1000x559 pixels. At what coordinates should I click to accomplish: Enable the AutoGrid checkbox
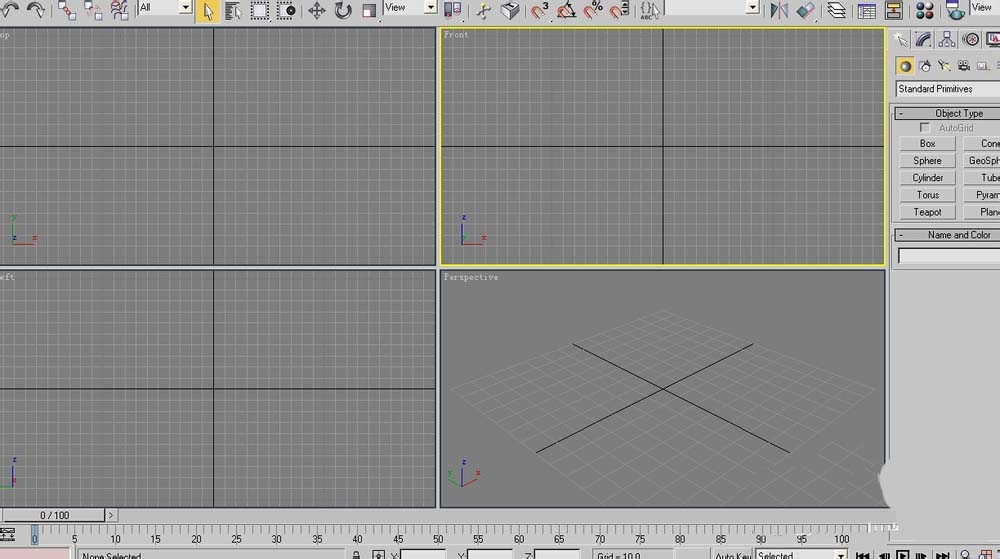[925, 128]
